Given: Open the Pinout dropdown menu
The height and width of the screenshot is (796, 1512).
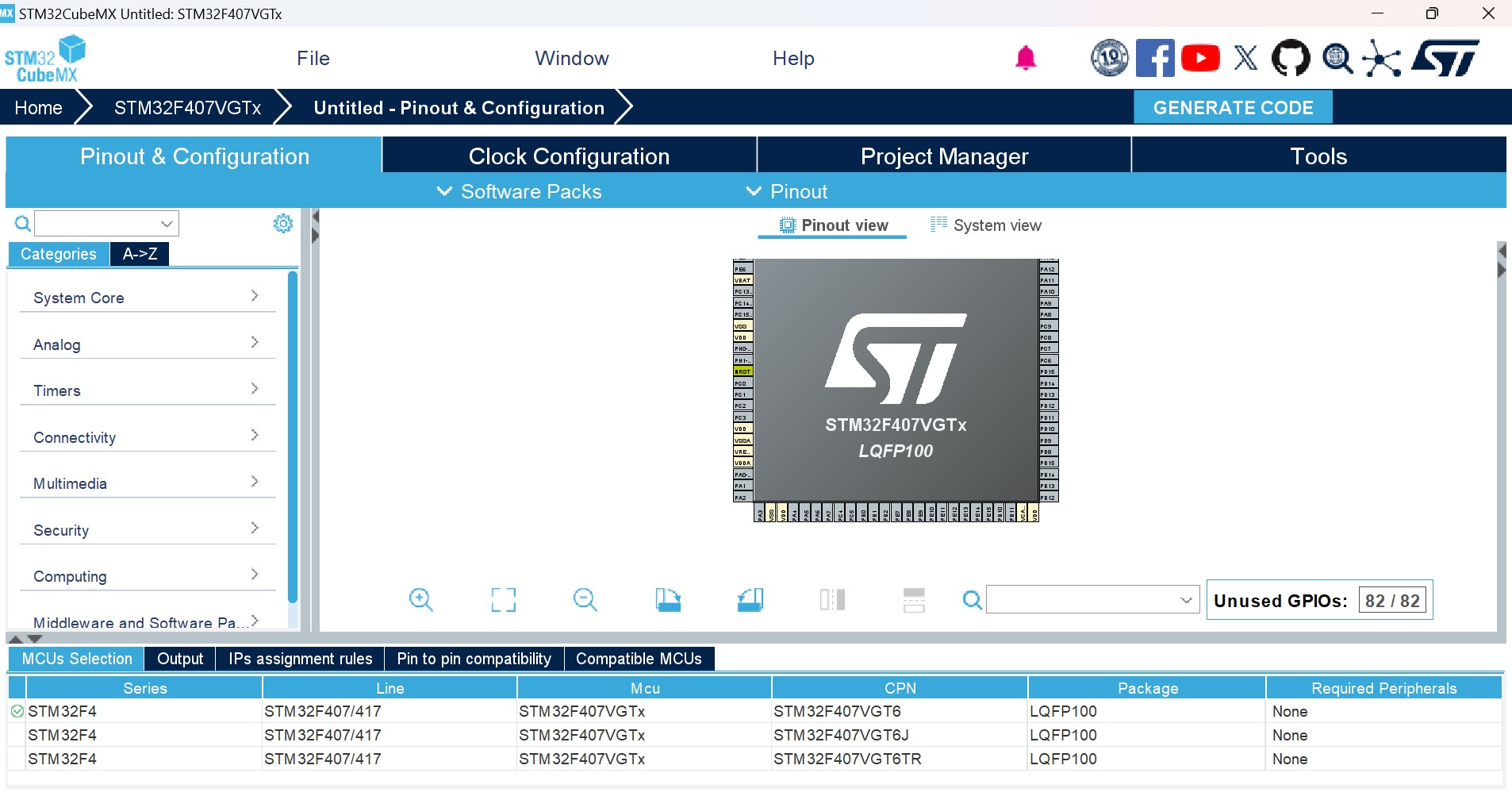Looking at the screenshot, I should (x=787, y=191).
